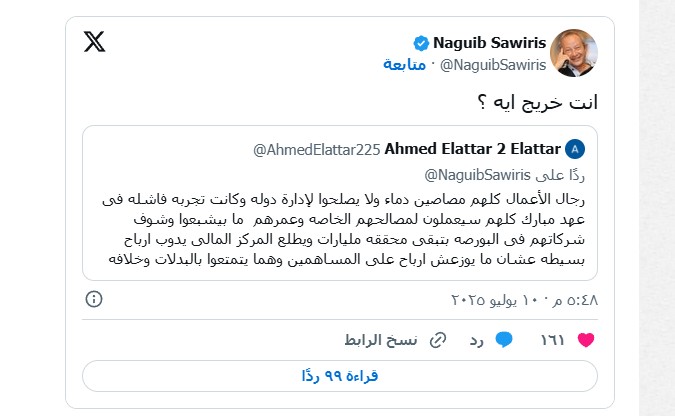Click the main tweet text انت خريج ايه
This screenshot has height=416, width=675.
coord(538,102)
